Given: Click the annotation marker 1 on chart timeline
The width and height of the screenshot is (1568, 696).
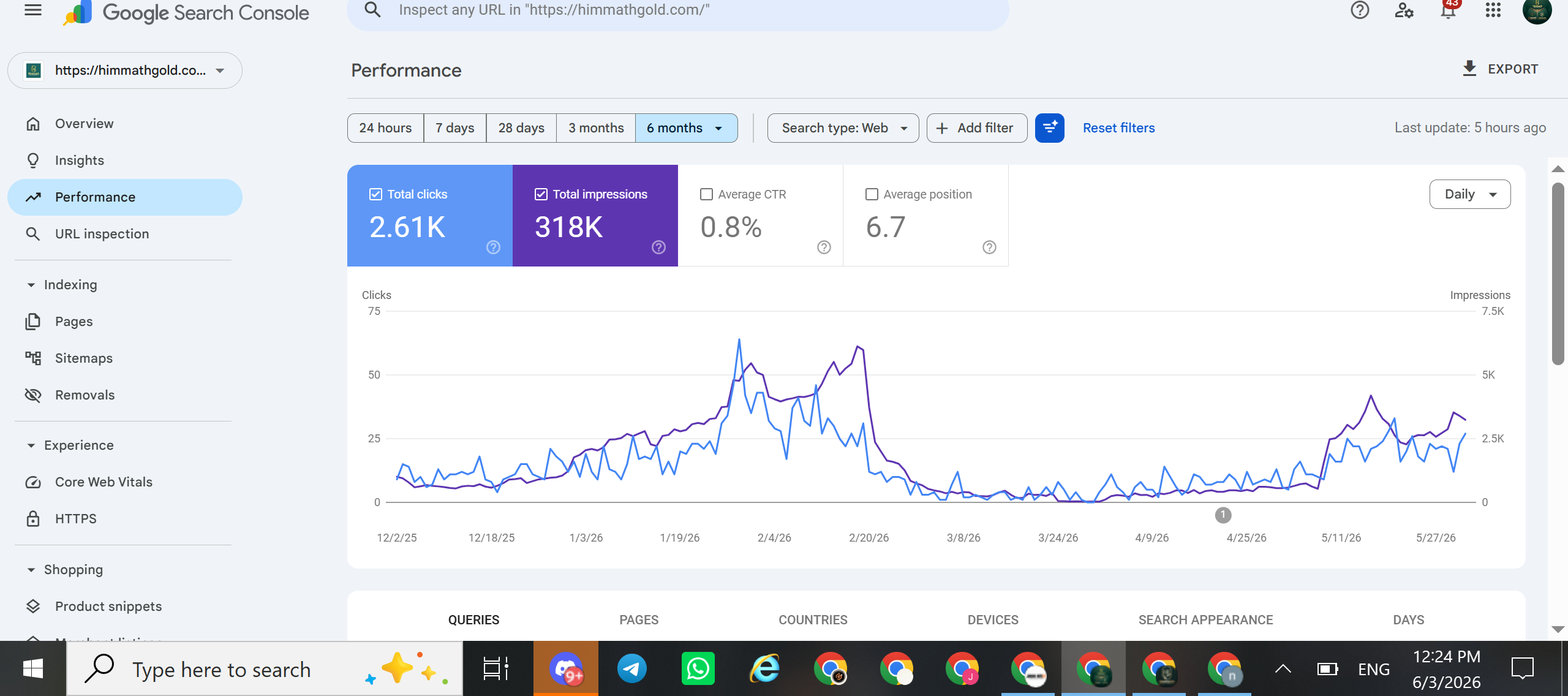Looking at the screenshot, I should point(1223,515).
